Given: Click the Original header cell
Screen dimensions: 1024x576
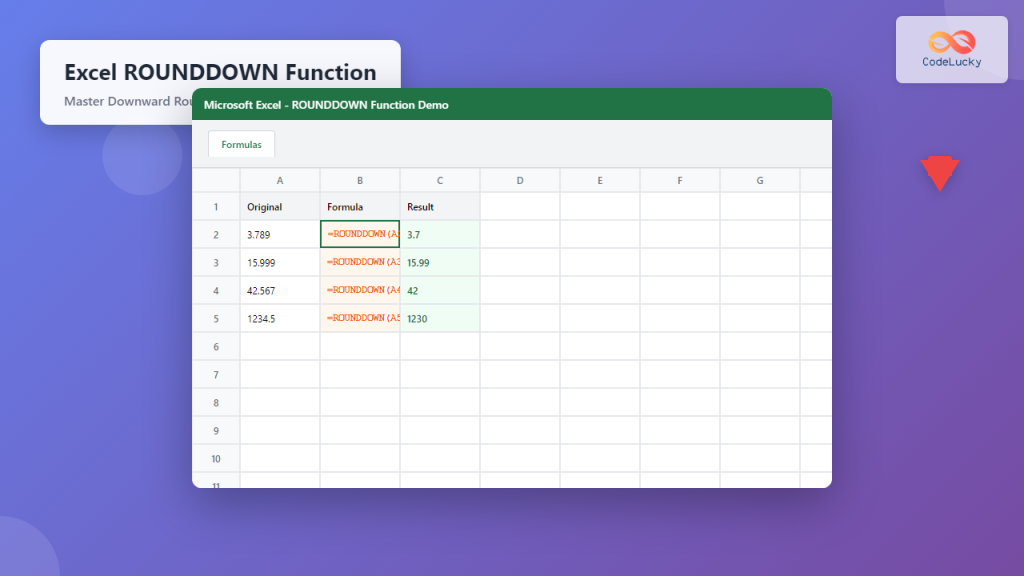Looking at the screenshot, I should pos(280,207).
